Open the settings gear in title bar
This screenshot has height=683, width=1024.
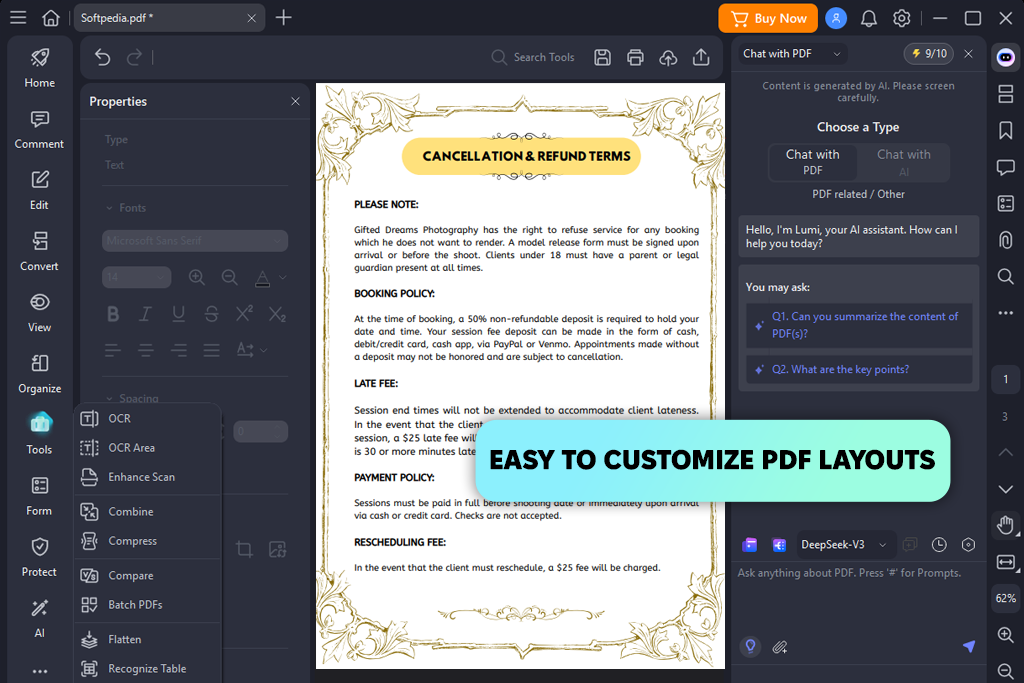tap(901, 18)
